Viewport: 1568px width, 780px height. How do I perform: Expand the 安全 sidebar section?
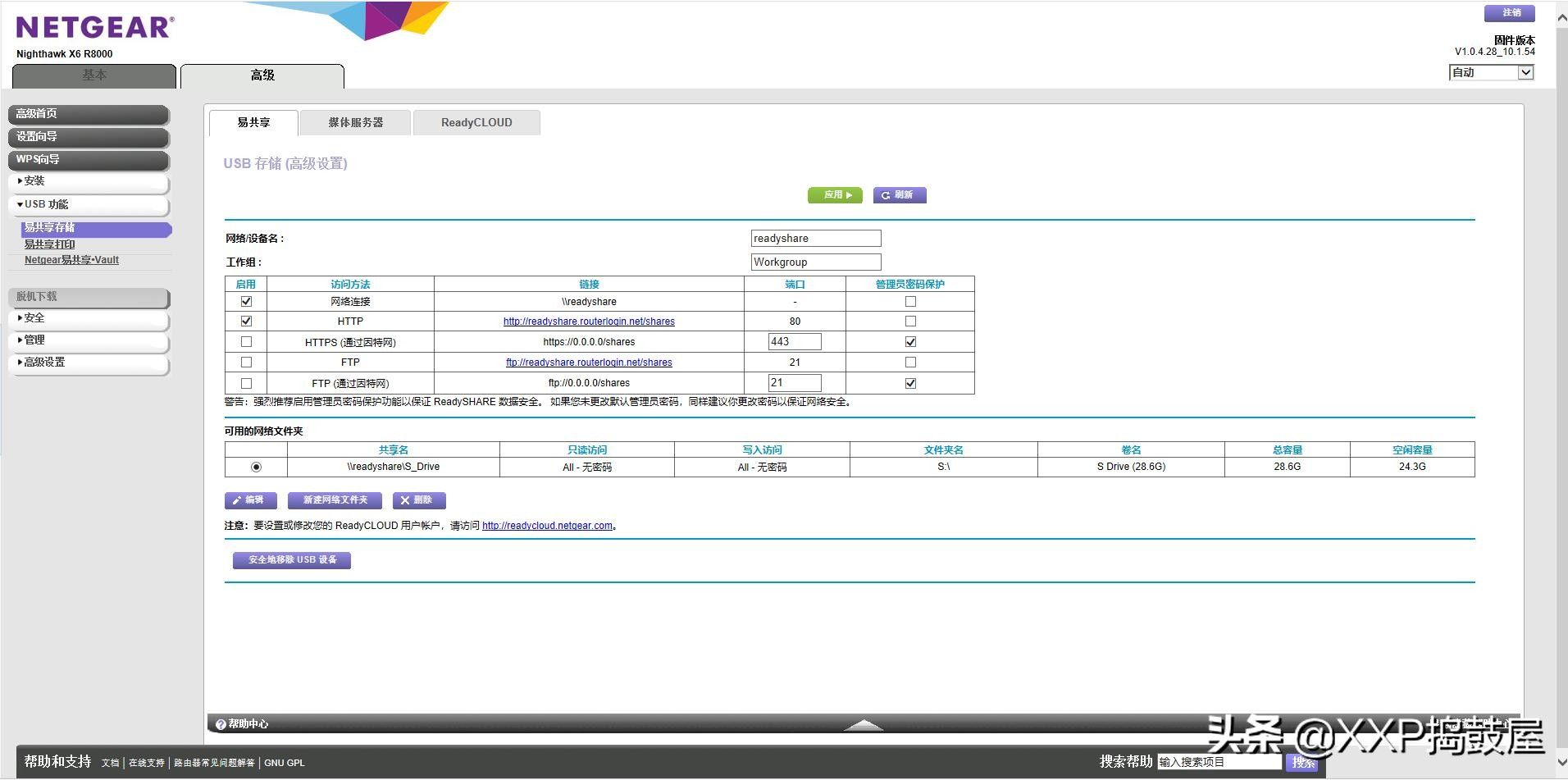(89, 318)
